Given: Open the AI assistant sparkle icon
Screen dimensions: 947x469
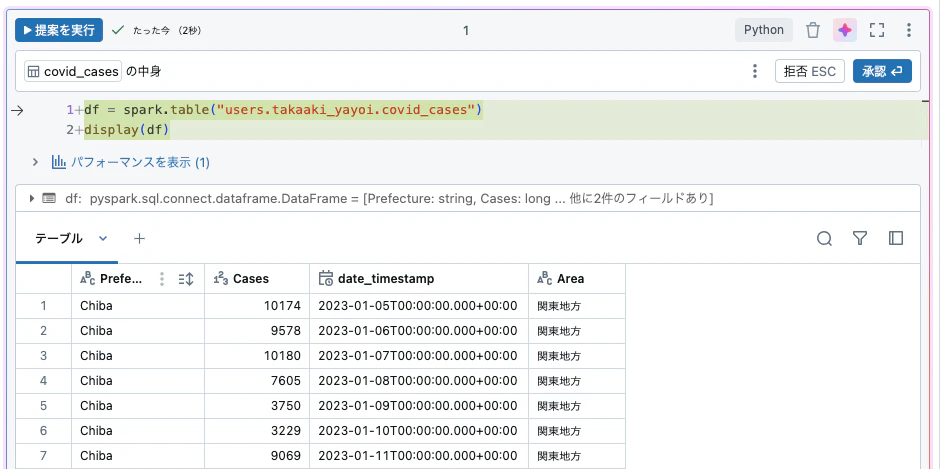Looking at the screenshot, I should tap(844, 30).
